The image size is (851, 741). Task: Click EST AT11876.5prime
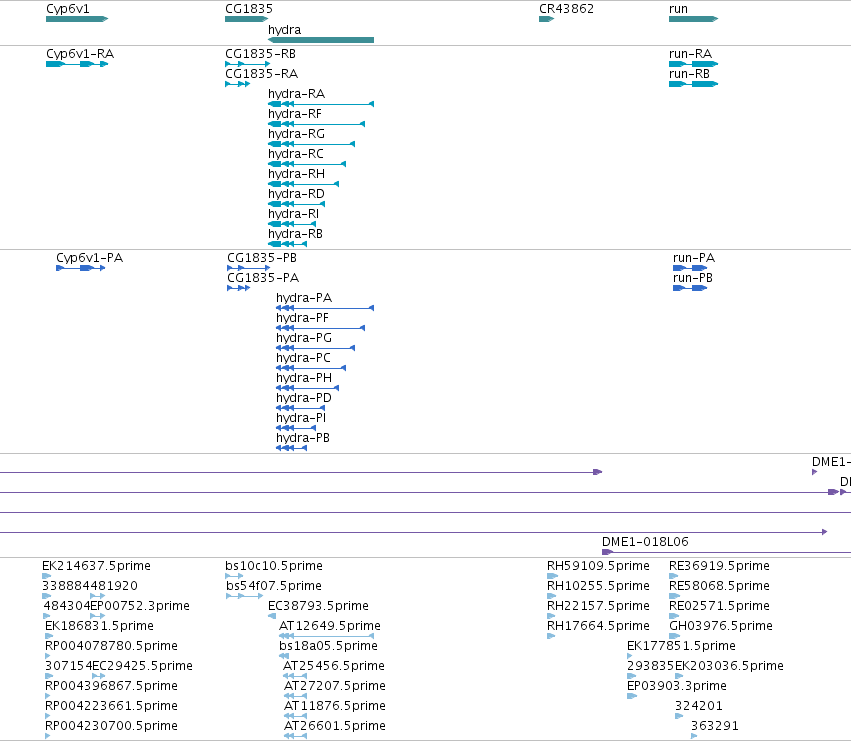pyautogui.click(x=335, y=706)
